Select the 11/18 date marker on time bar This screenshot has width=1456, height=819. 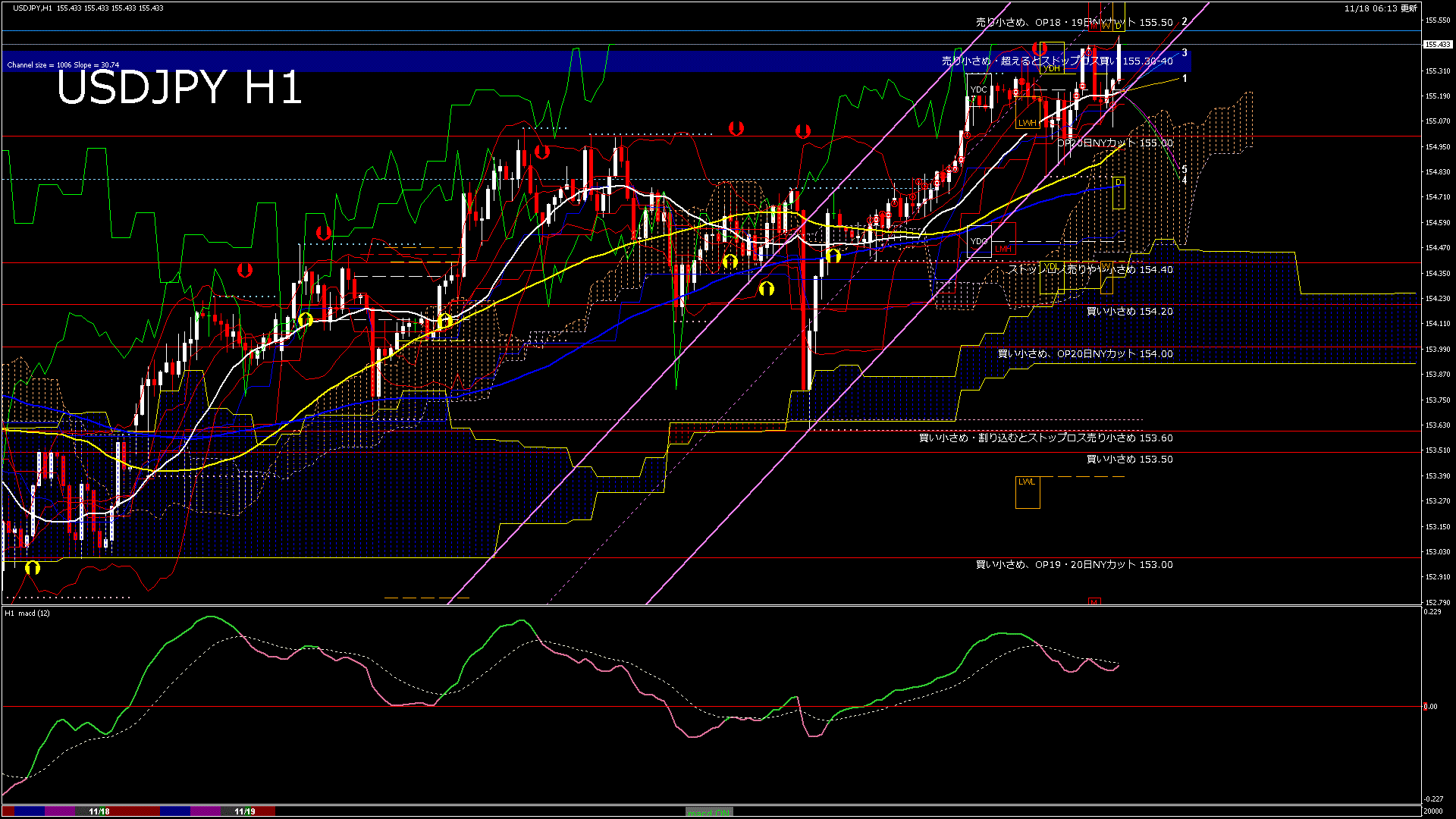(99, 811)
